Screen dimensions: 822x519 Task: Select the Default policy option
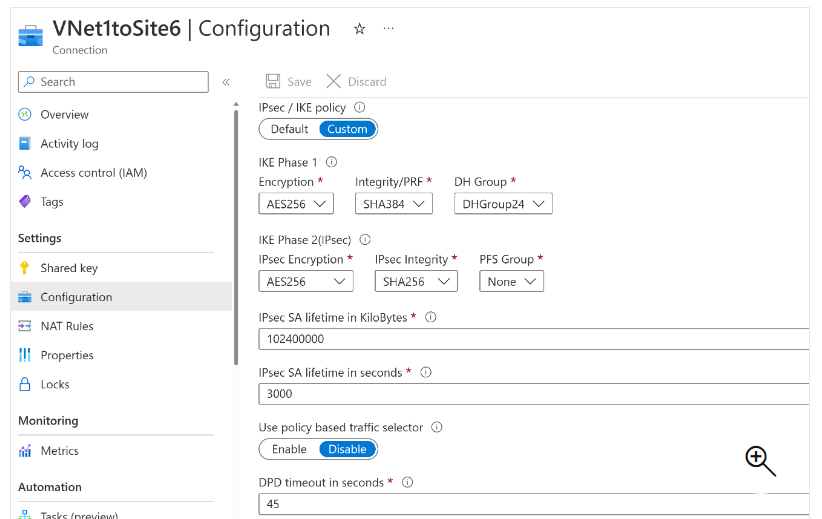coord(289,129)
